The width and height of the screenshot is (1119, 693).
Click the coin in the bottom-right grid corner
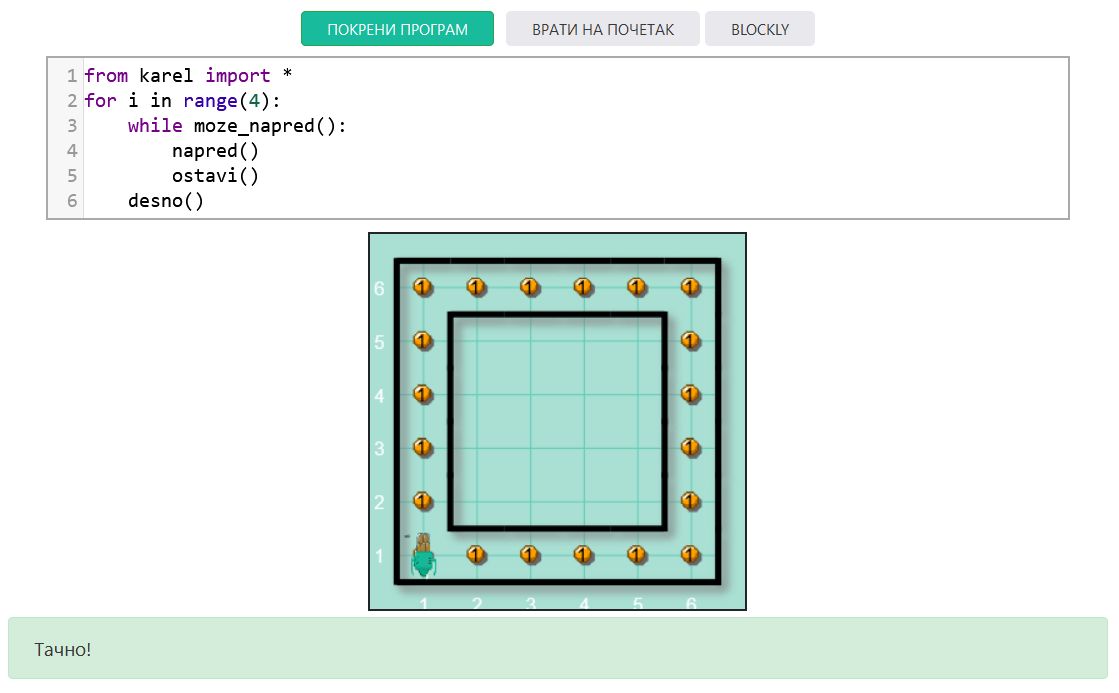(x=690, y=554)
